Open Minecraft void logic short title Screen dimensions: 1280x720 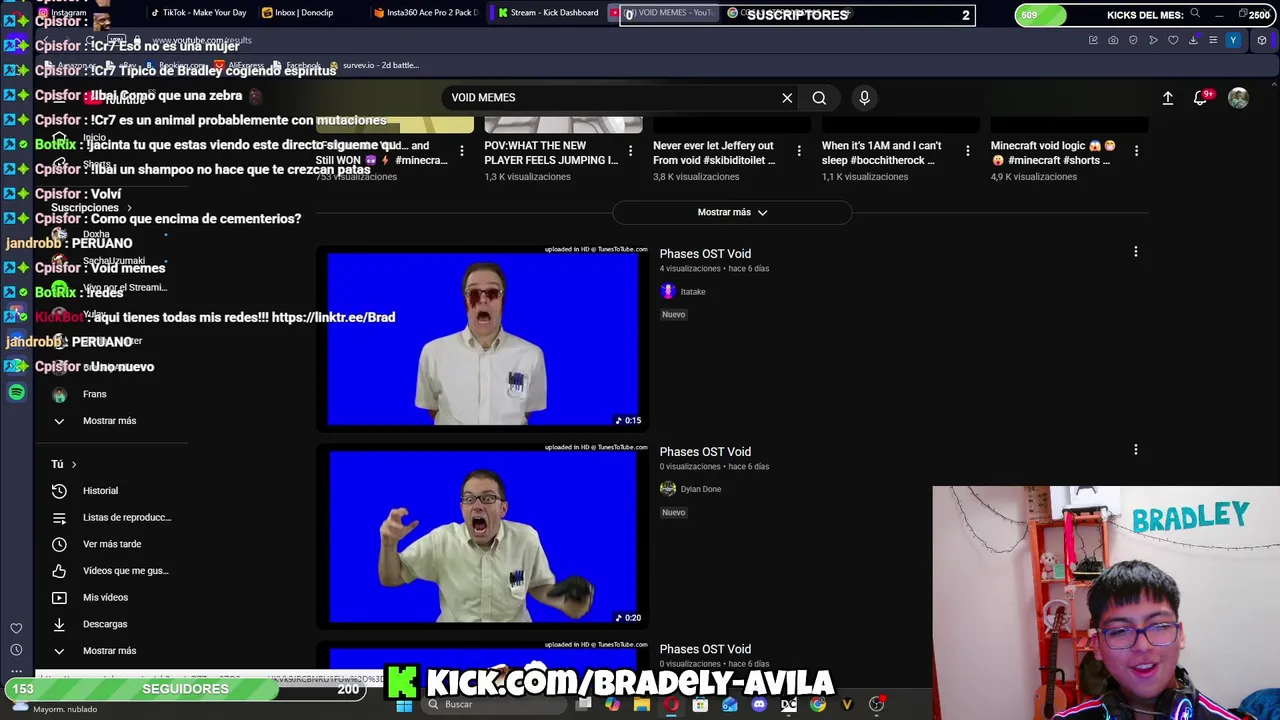(x=1053, y=153)
